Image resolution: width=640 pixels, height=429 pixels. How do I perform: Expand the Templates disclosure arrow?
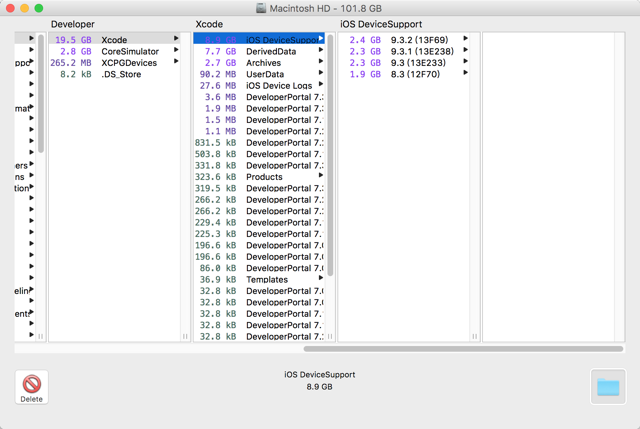point(321,278)
